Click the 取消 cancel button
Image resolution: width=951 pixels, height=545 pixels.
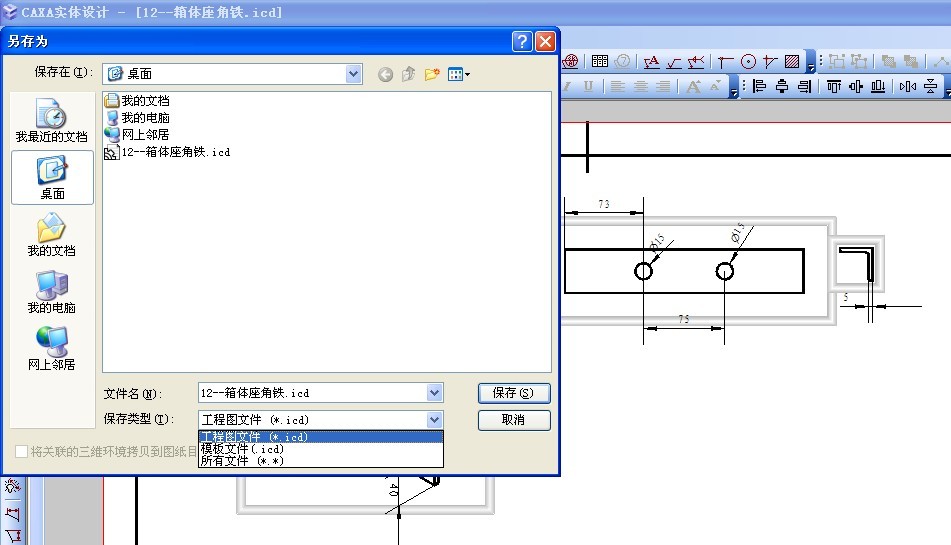point(514,420)
